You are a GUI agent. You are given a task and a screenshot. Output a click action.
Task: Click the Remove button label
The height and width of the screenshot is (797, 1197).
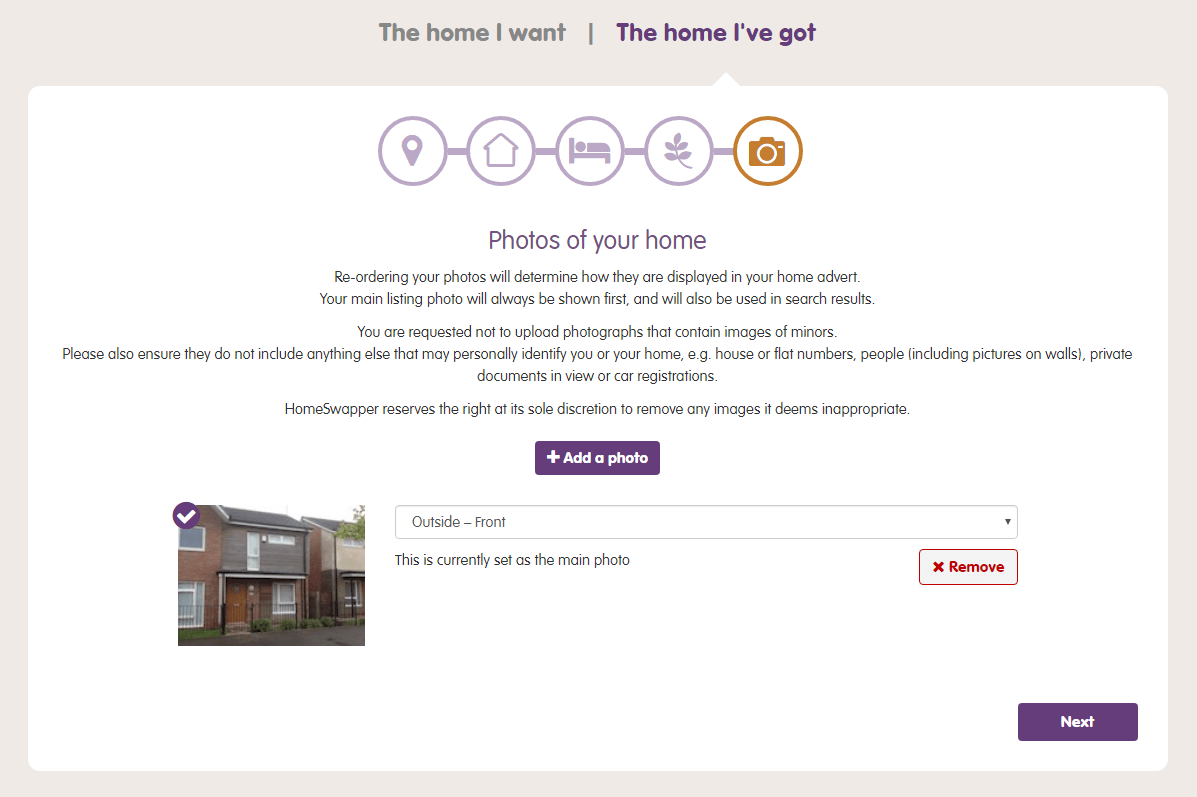coord(976,567)
